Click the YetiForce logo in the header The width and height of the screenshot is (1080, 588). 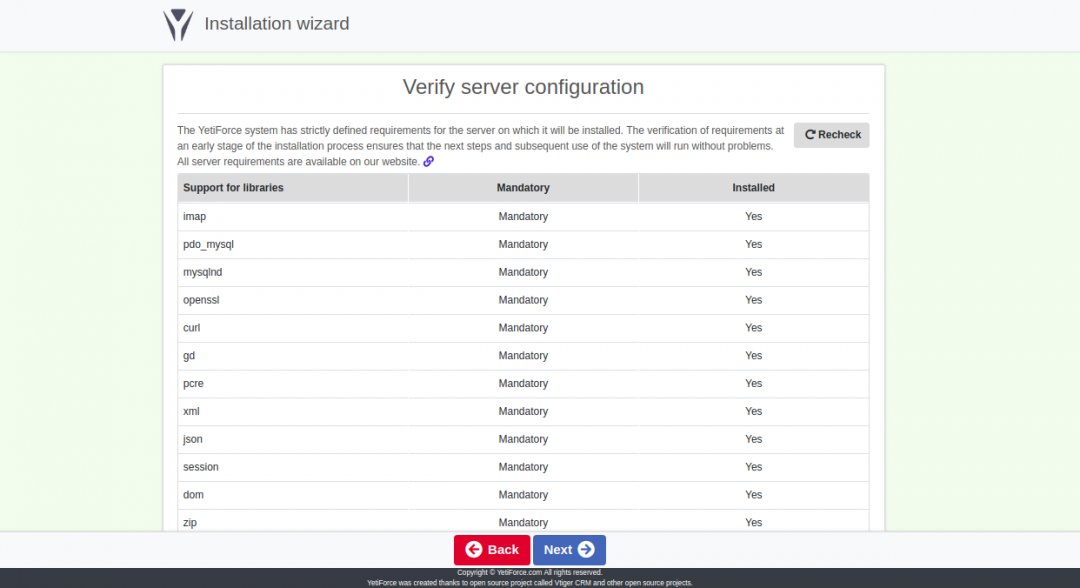click(178, 25)
